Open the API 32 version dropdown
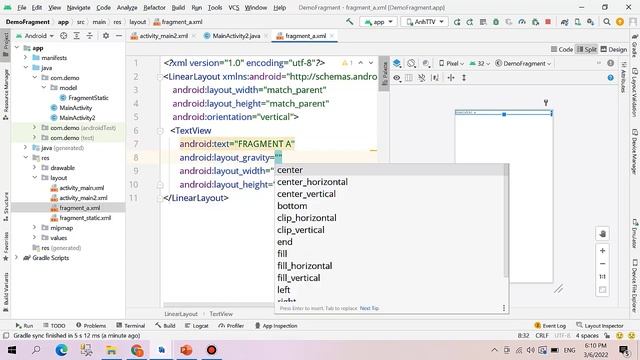The height and width of the screenshot is (360, 640). click(x=479, y=63)
